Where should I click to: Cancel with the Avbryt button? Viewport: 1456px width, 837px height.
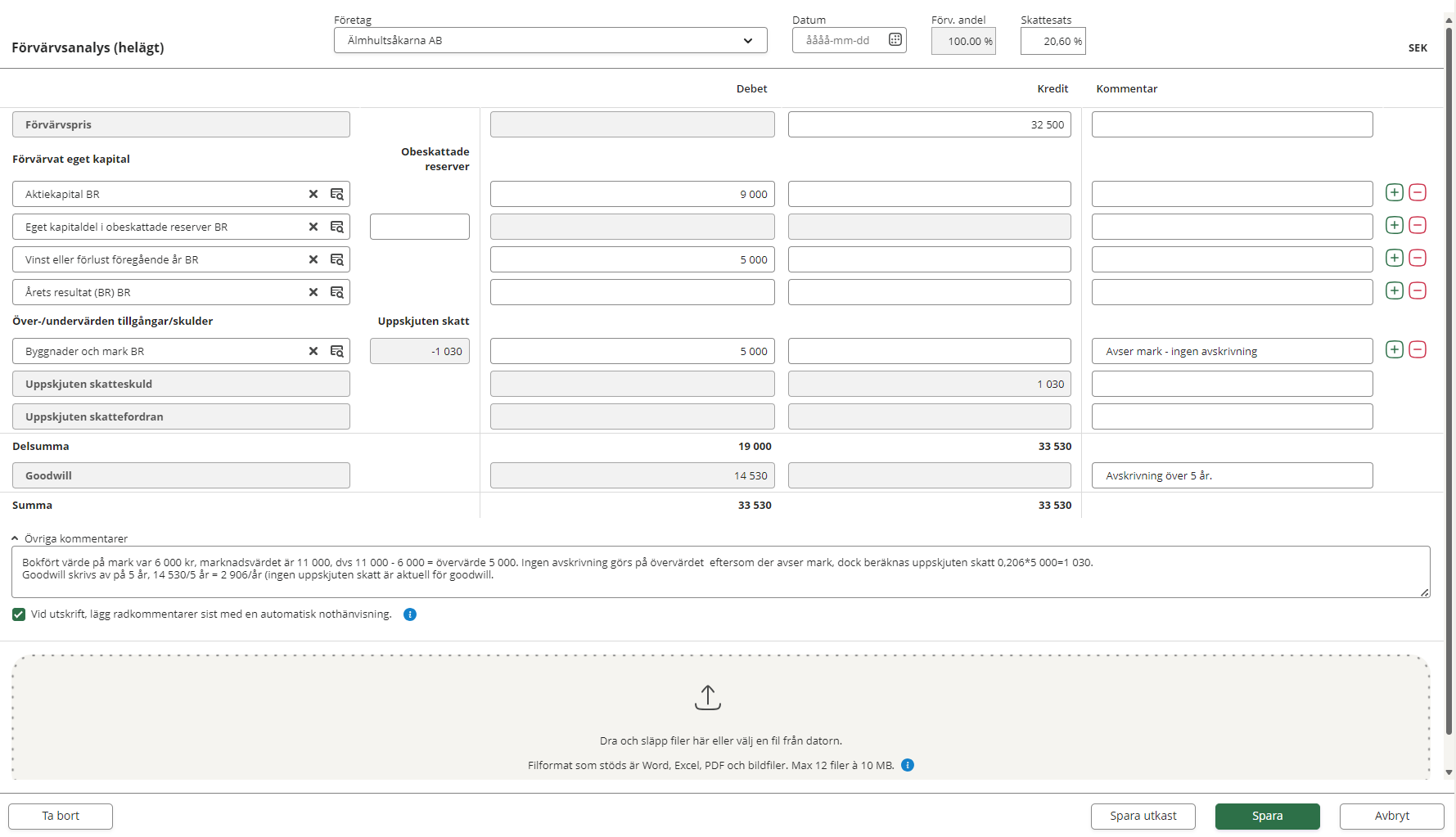1391,816
